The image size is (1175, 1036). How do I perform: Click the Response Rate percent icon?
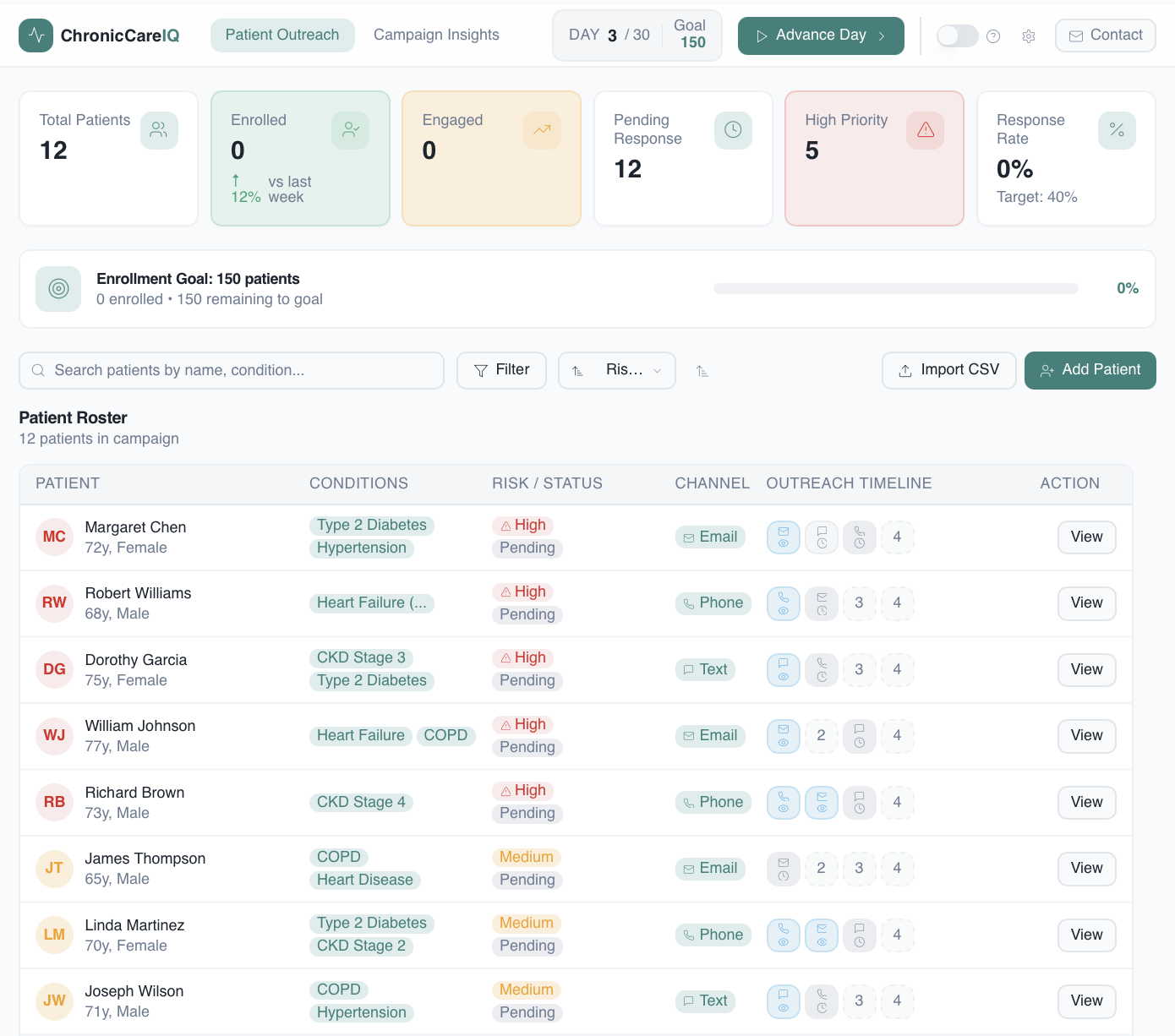point(1117,130)
